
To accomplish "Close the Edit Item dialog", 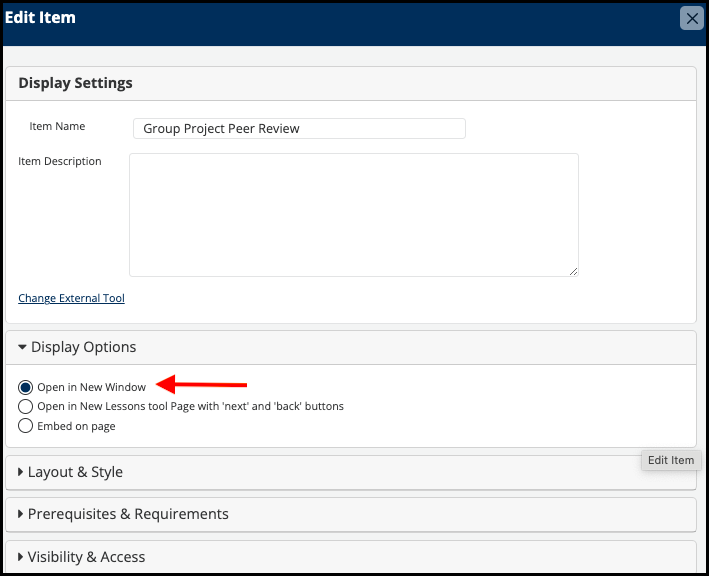I will [x=691, y=19].
